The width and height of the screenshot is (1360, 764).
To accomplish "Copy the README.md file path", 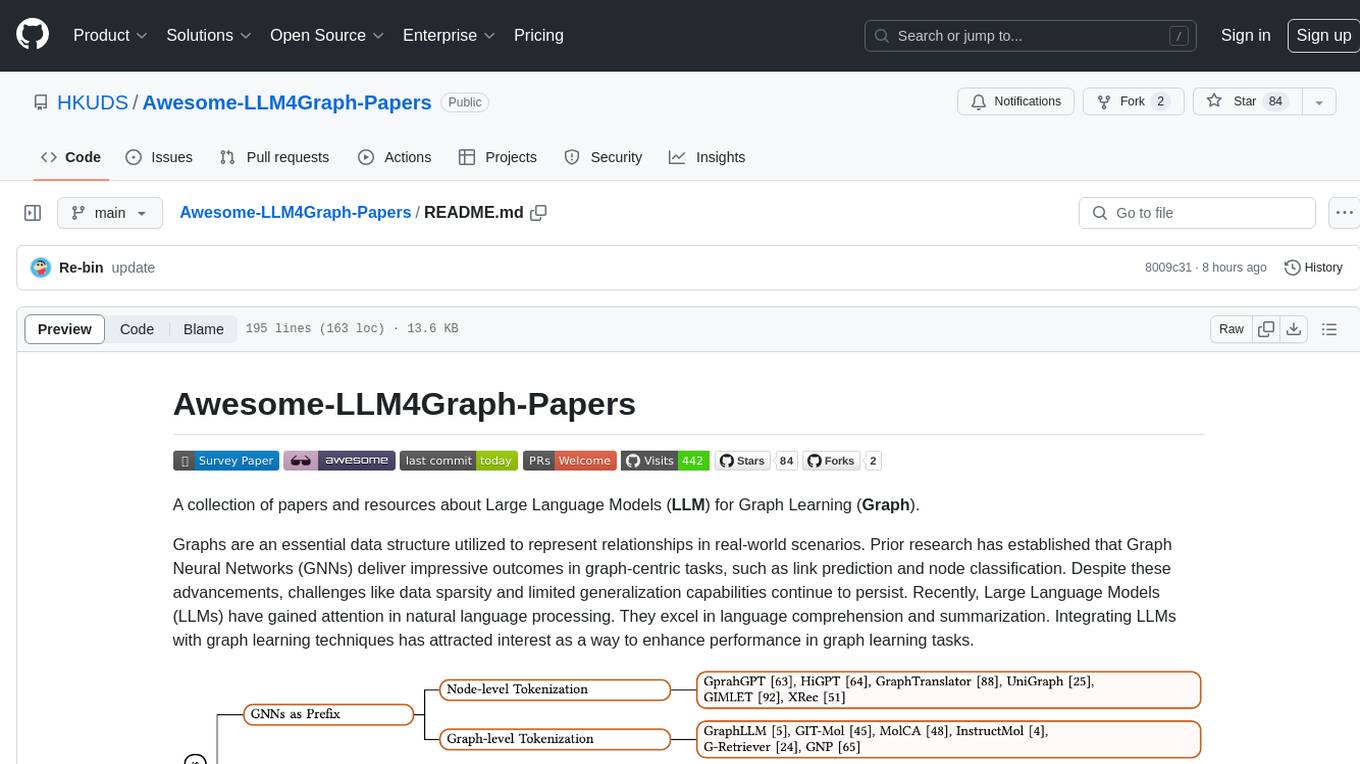I will coord(539,213).
